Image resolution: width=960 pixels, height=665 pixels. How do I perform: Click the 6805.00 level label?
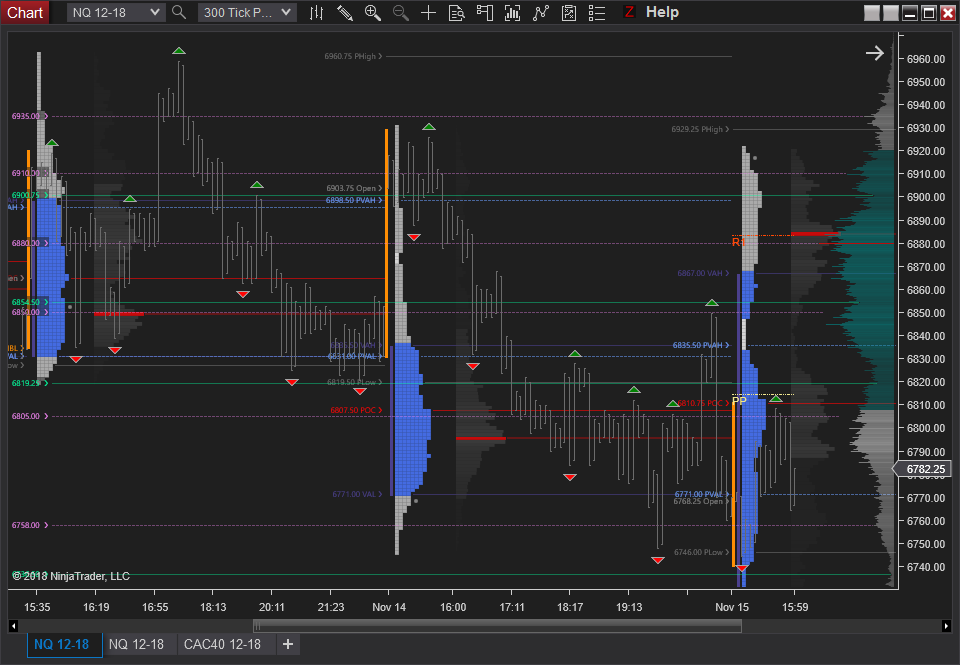[x=30, y=416]
